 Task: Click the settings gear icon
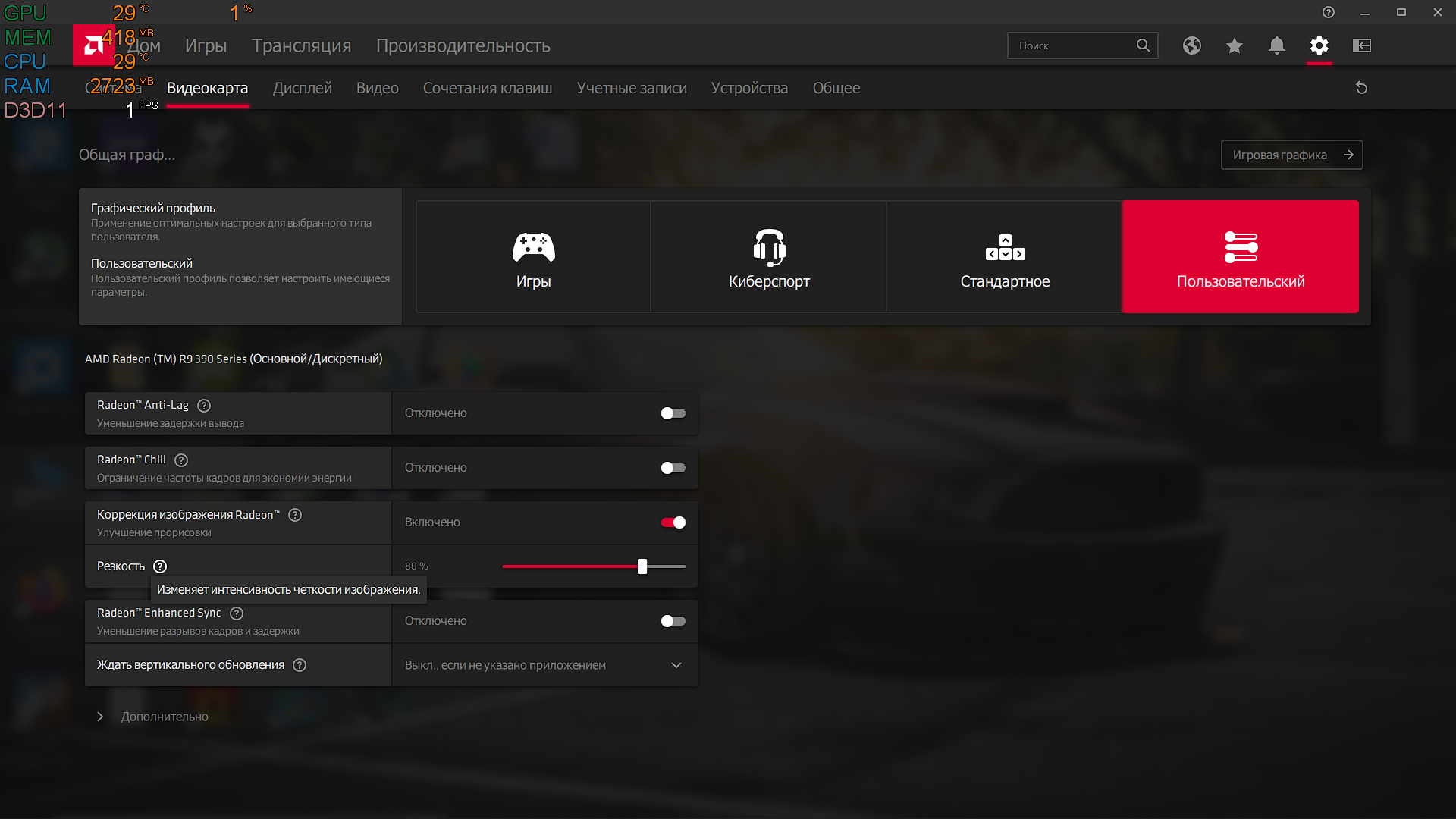pyautogui.click(x=1319, y=45)
